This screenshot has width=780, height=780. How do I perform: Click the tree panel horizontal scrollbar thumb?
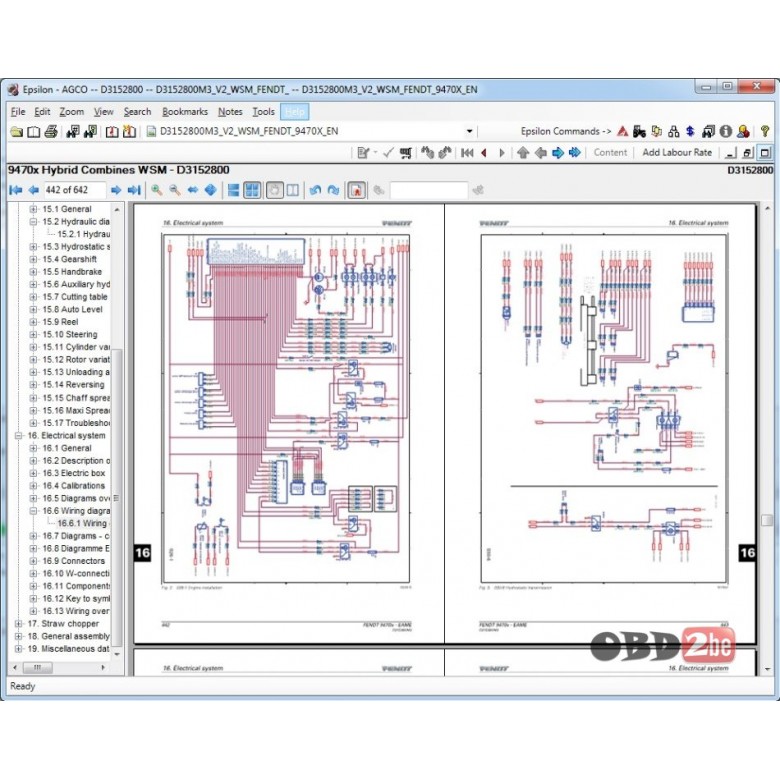[x=37, y=668]
